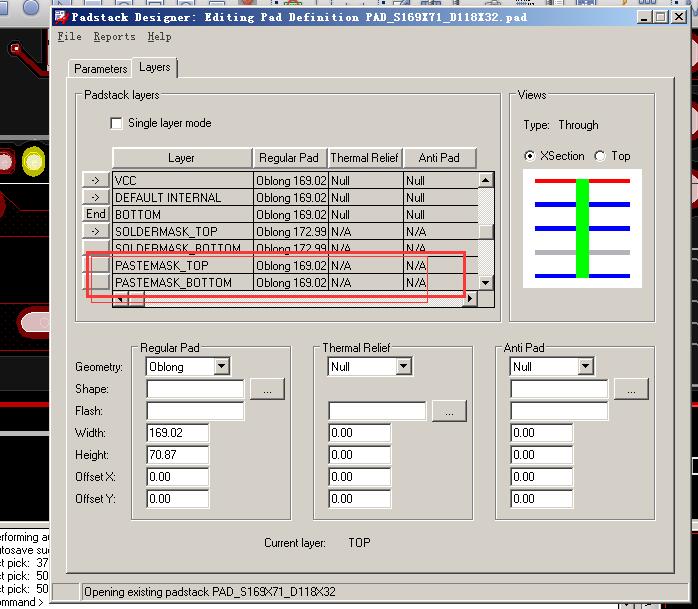This screenshot has height=609, width=698.
Task: Select the DEFAULT INTERNAL layer cell
Action: point(183,197)
